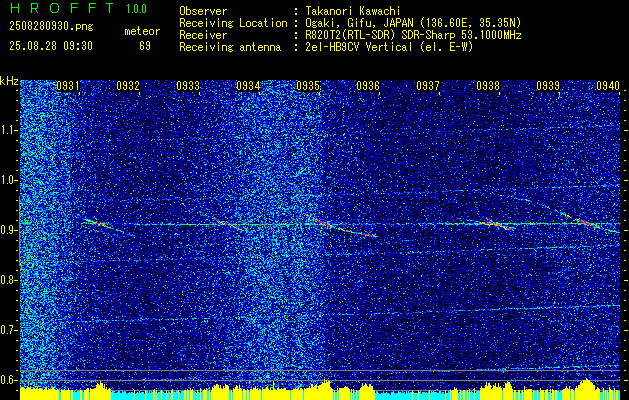Click time marker 0937
Screen dimensions: 629x400
click(x=428, y=85)
